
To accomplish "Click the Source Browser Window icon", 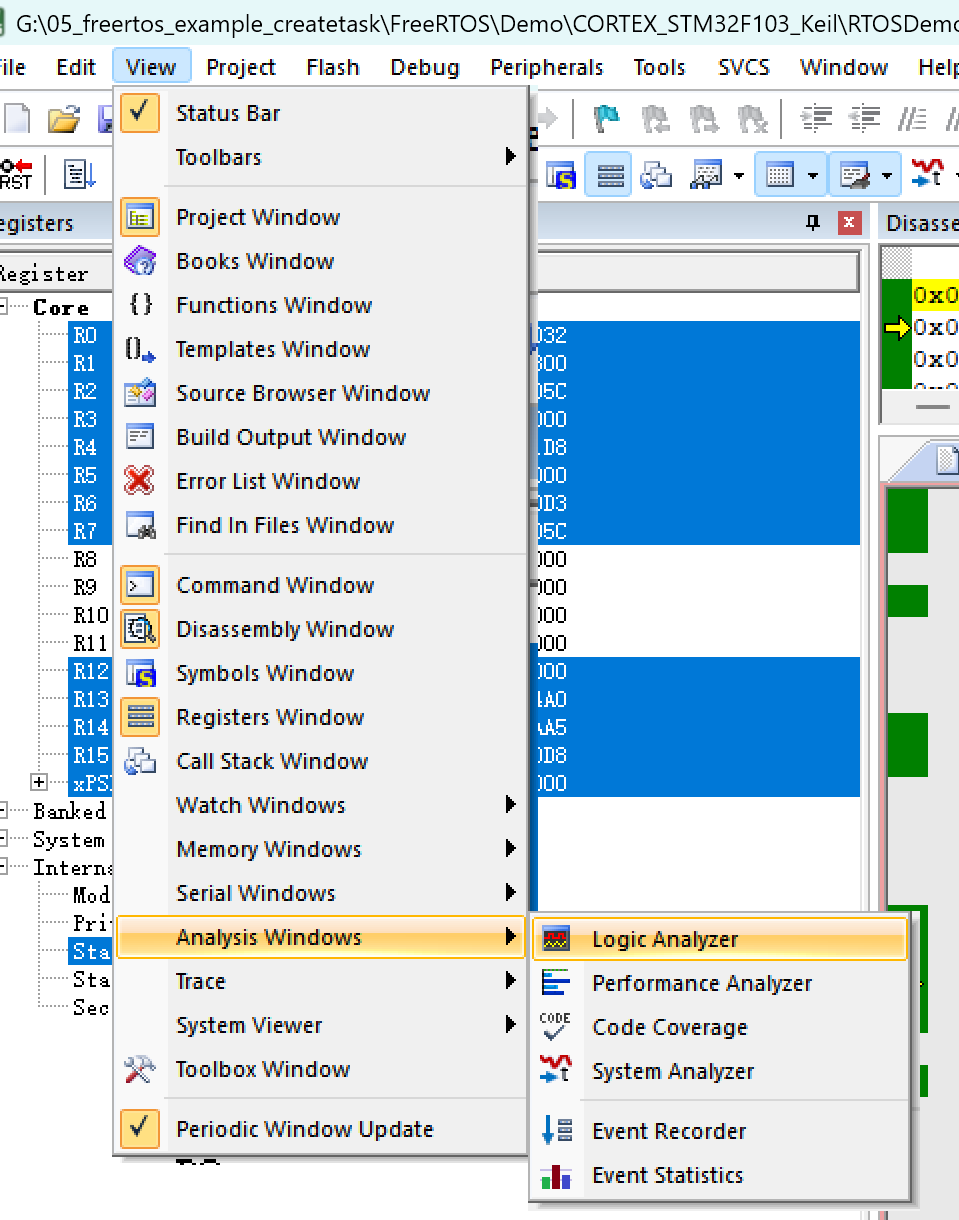I will pyautogui.click(x=140, y=393).
